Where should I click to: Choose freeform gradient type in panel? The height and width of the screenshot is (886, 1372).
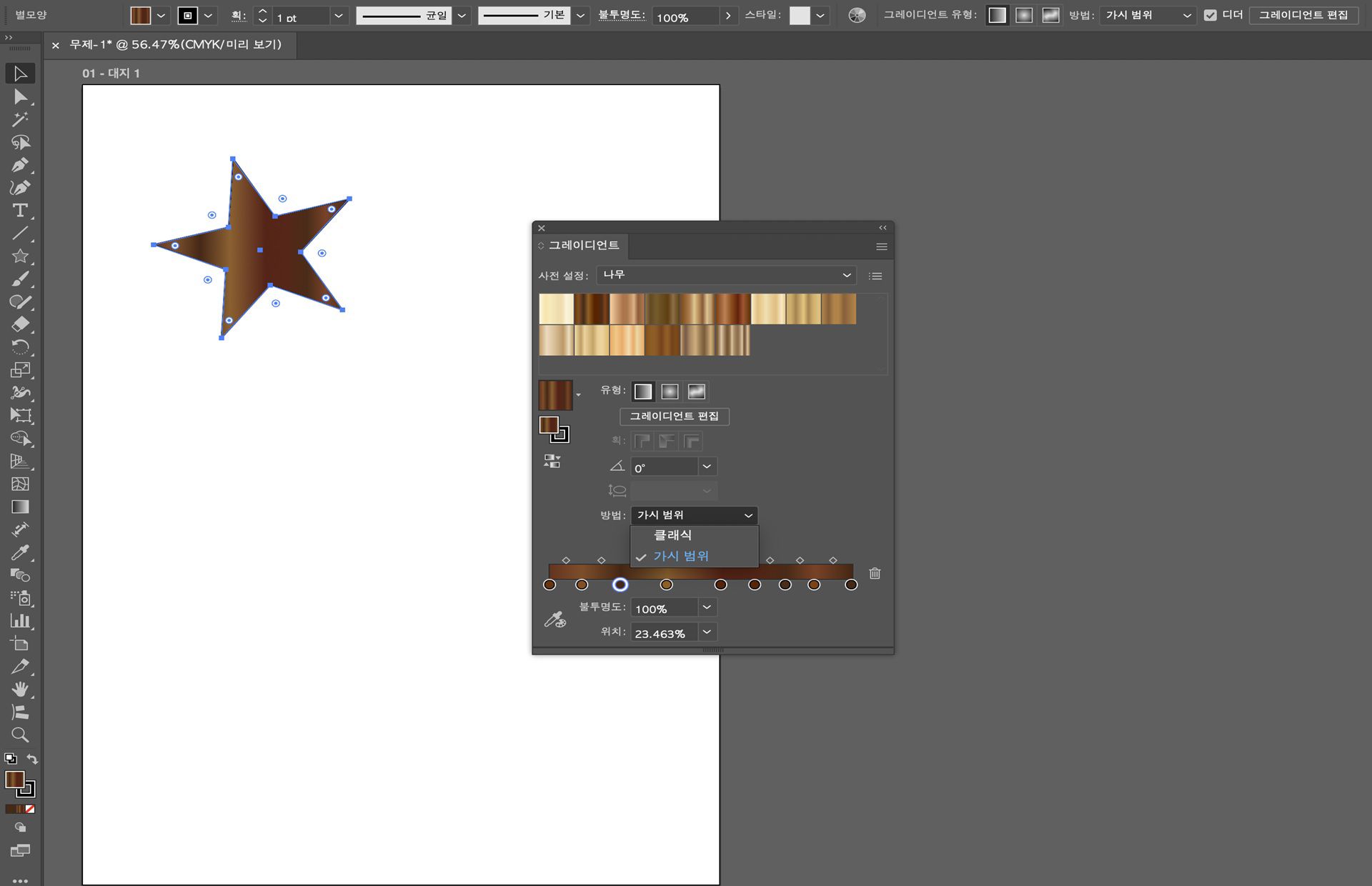click(x=696, y=392)
